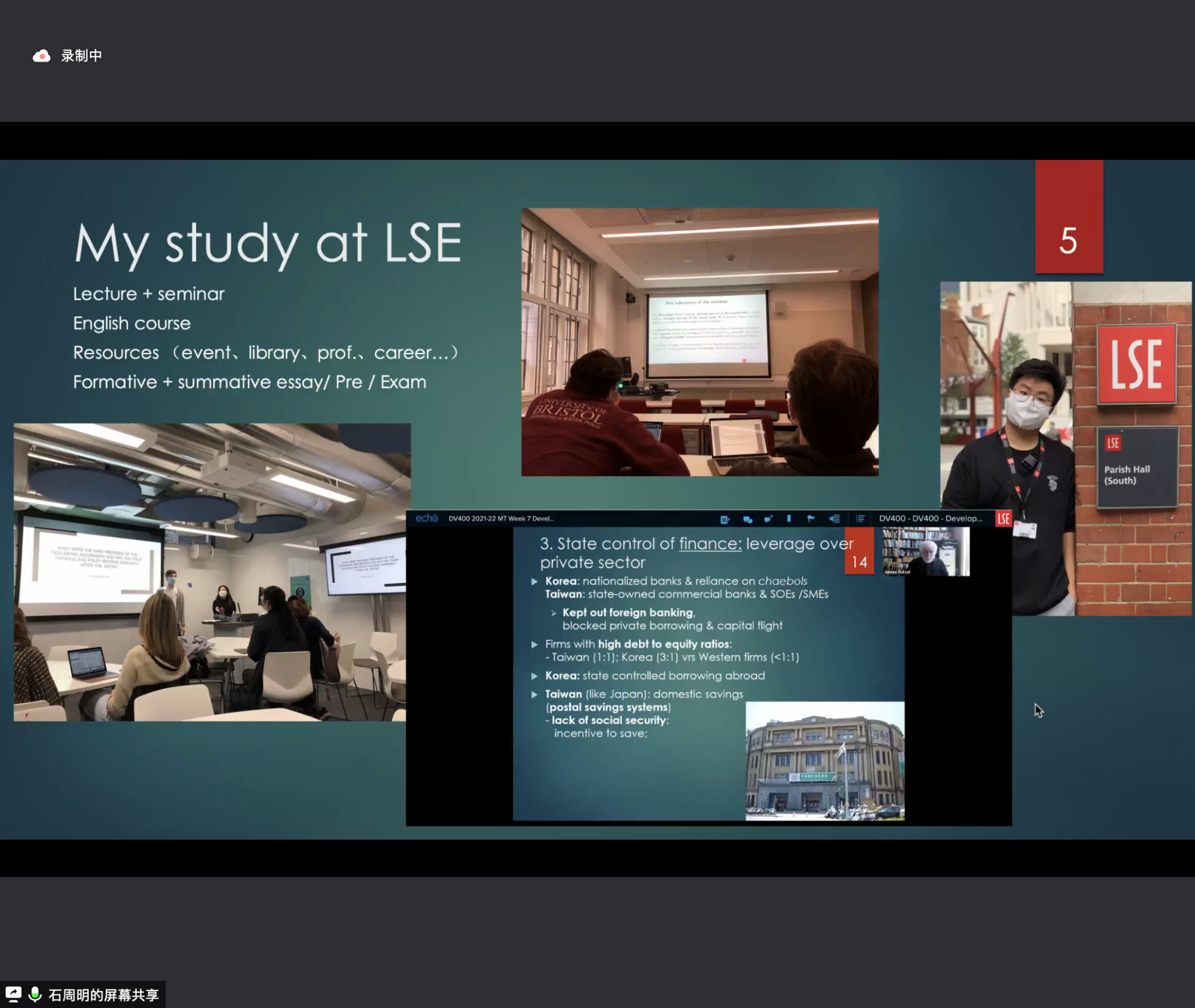This screenshot has height=1008, width=1195.
Task: Click the screen sharing name label
Action: [x=103, y=995]
